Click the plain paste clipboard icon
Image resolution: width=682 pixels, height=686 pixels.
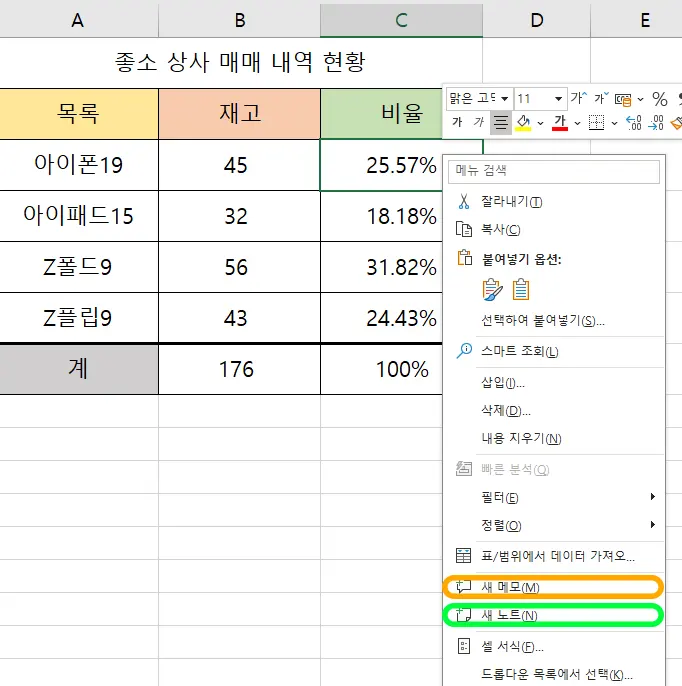tap(521, 290)
